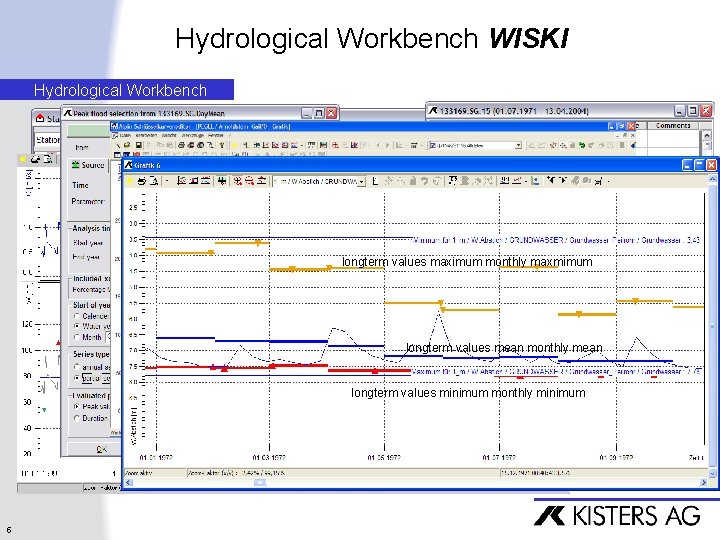Select the Month radio button
The width and height of the screenshot is (720, 540).
coord(77,337)
